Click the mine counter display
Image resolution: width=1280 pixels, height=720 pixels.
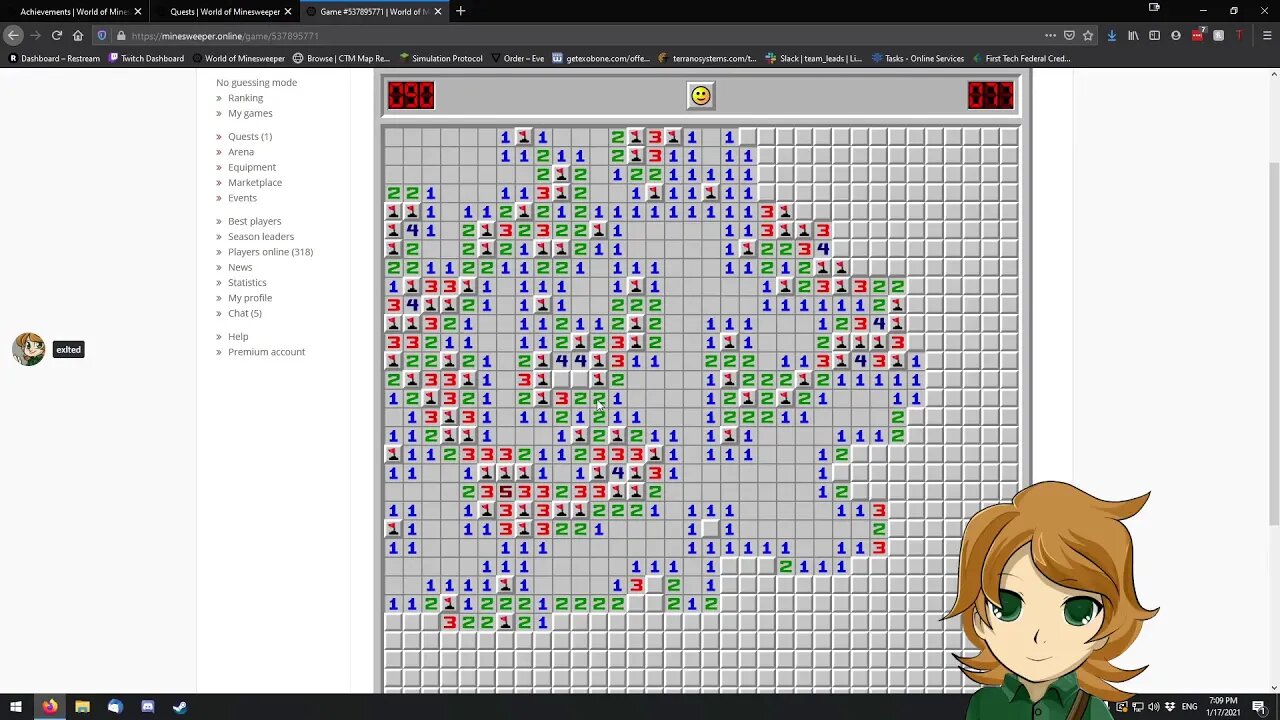411,95
